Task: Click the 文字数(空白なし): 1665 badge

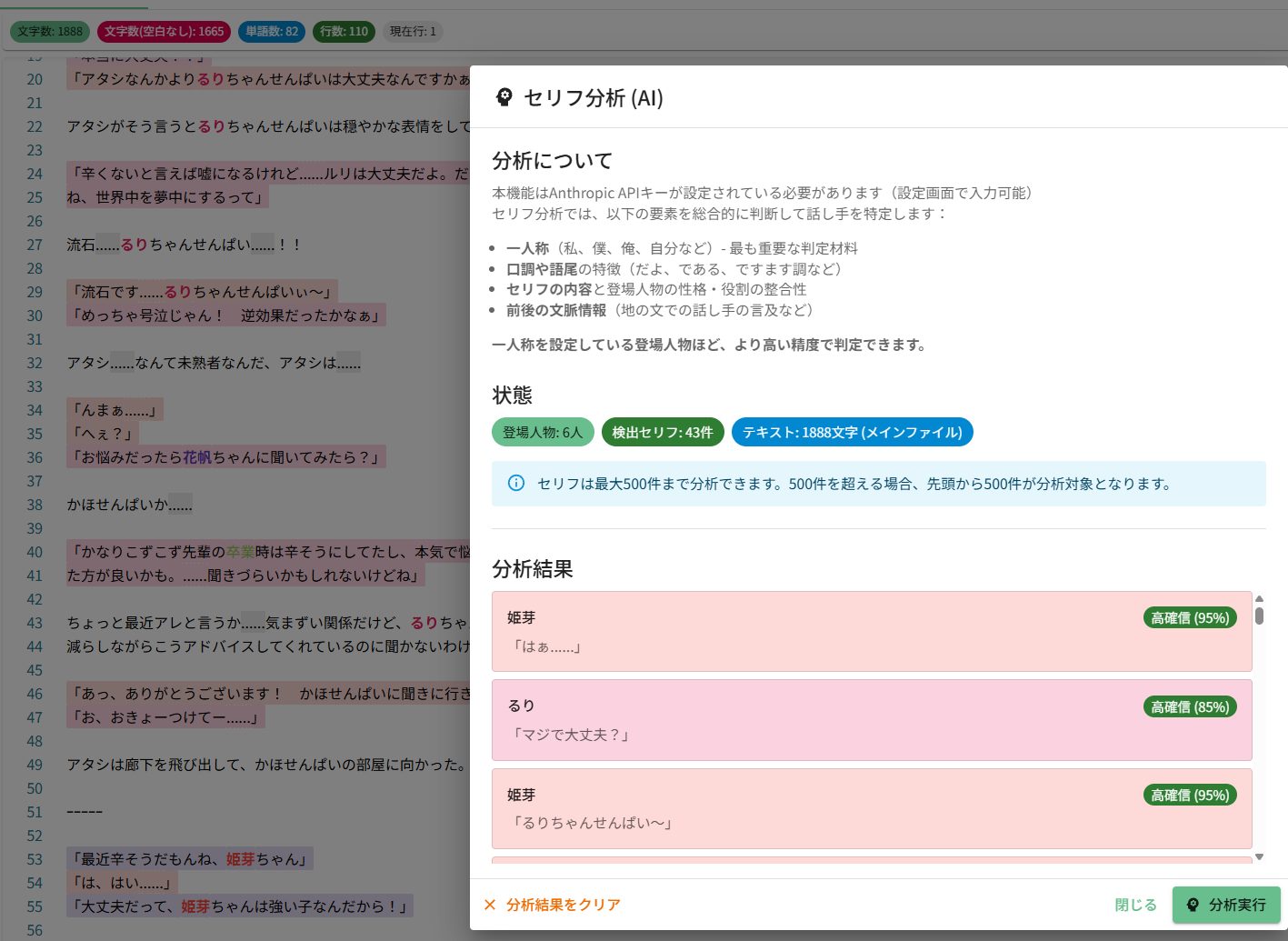Action: (164, 31)
